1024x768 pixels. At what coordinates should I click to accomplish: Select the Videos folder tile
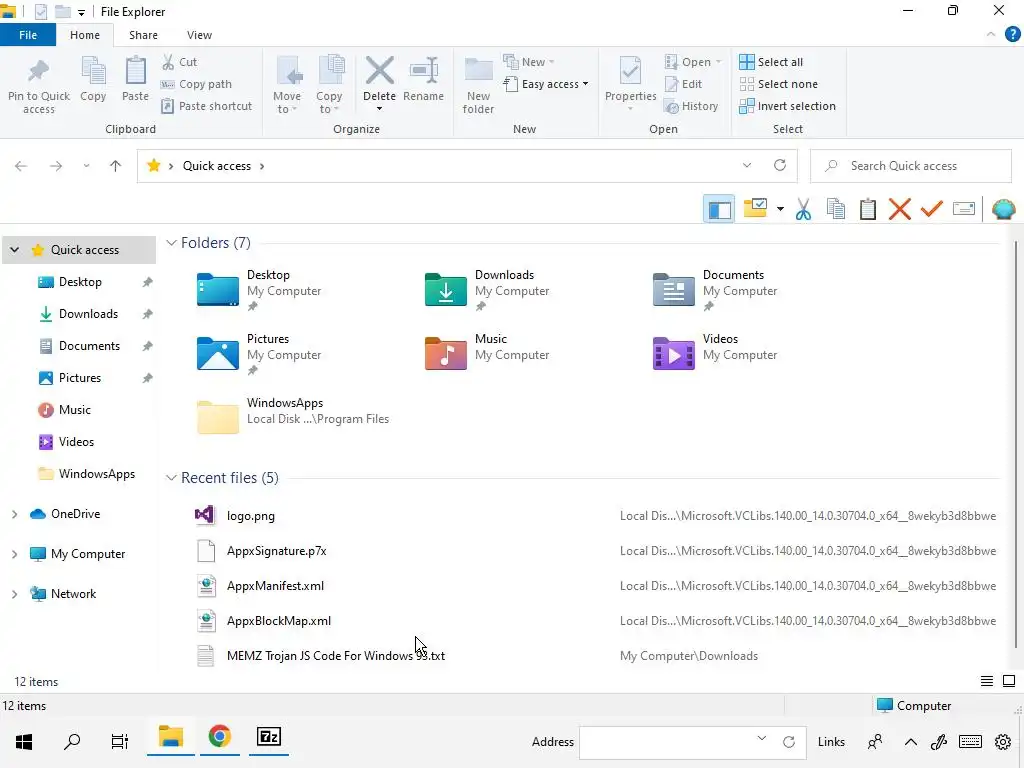(715, 354)
